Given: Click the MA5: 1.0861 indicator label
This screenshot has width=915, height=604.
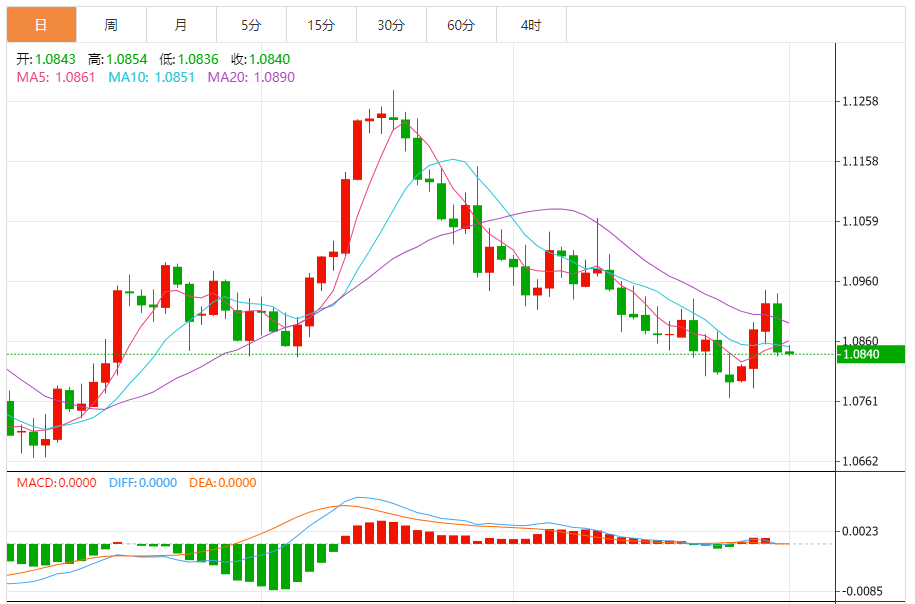Looking at the screenshot, I should click(x=56, y=78).
